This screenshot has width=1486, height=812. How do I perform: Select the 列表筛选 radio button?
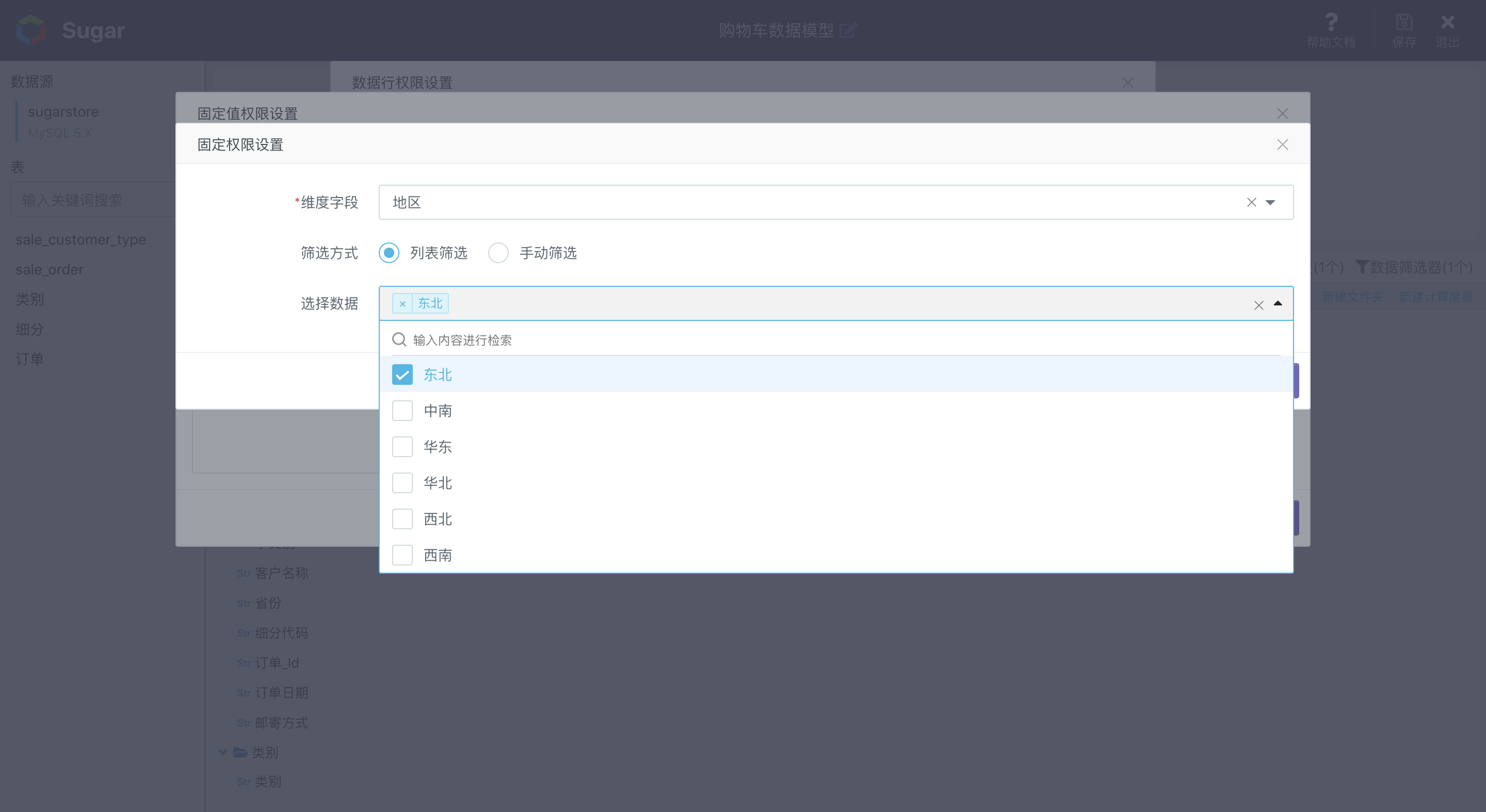click(389, 253)
